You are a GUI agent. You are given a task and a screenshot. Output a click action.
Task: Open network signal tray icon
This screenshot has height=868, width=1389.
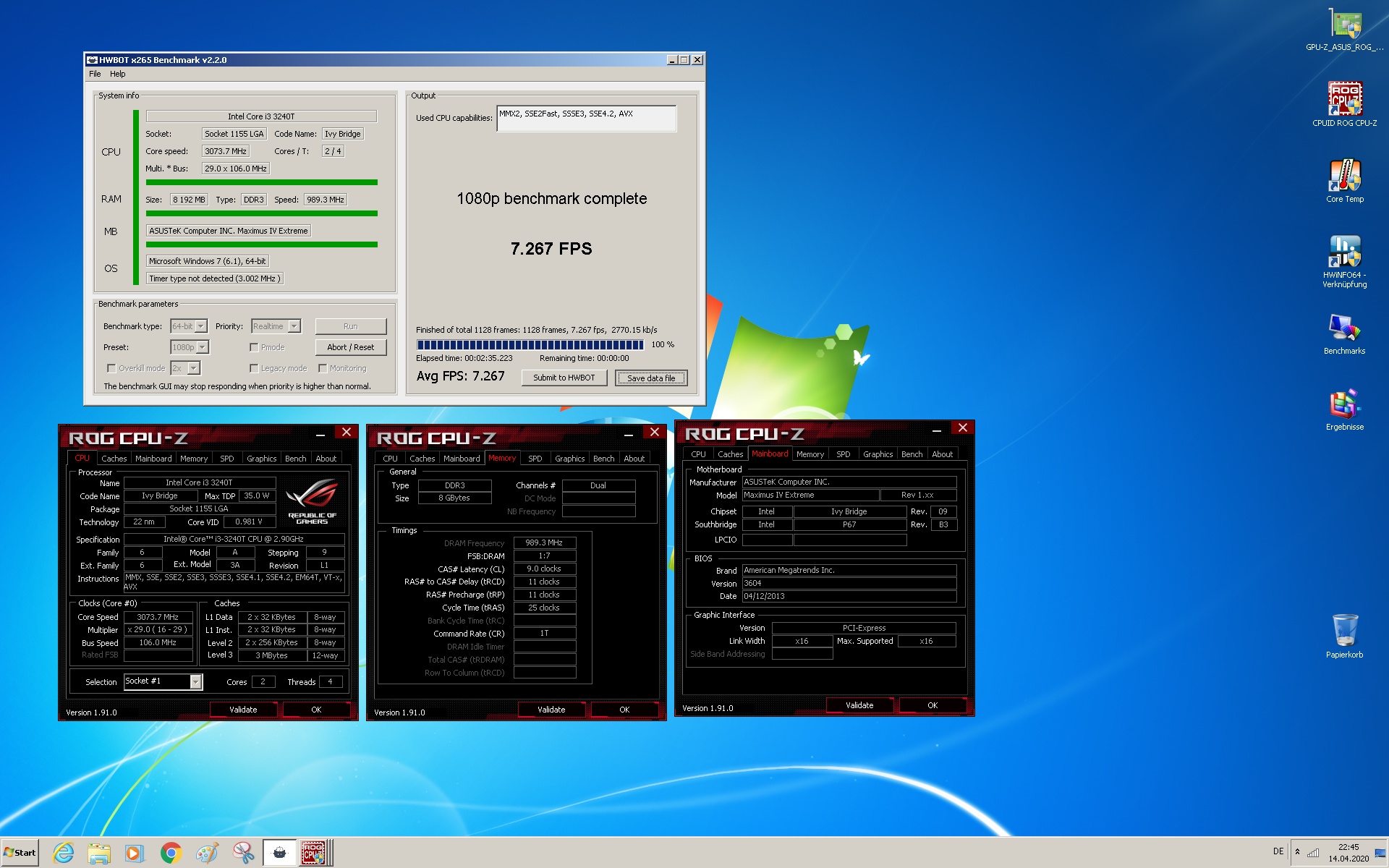point(1313,853)
